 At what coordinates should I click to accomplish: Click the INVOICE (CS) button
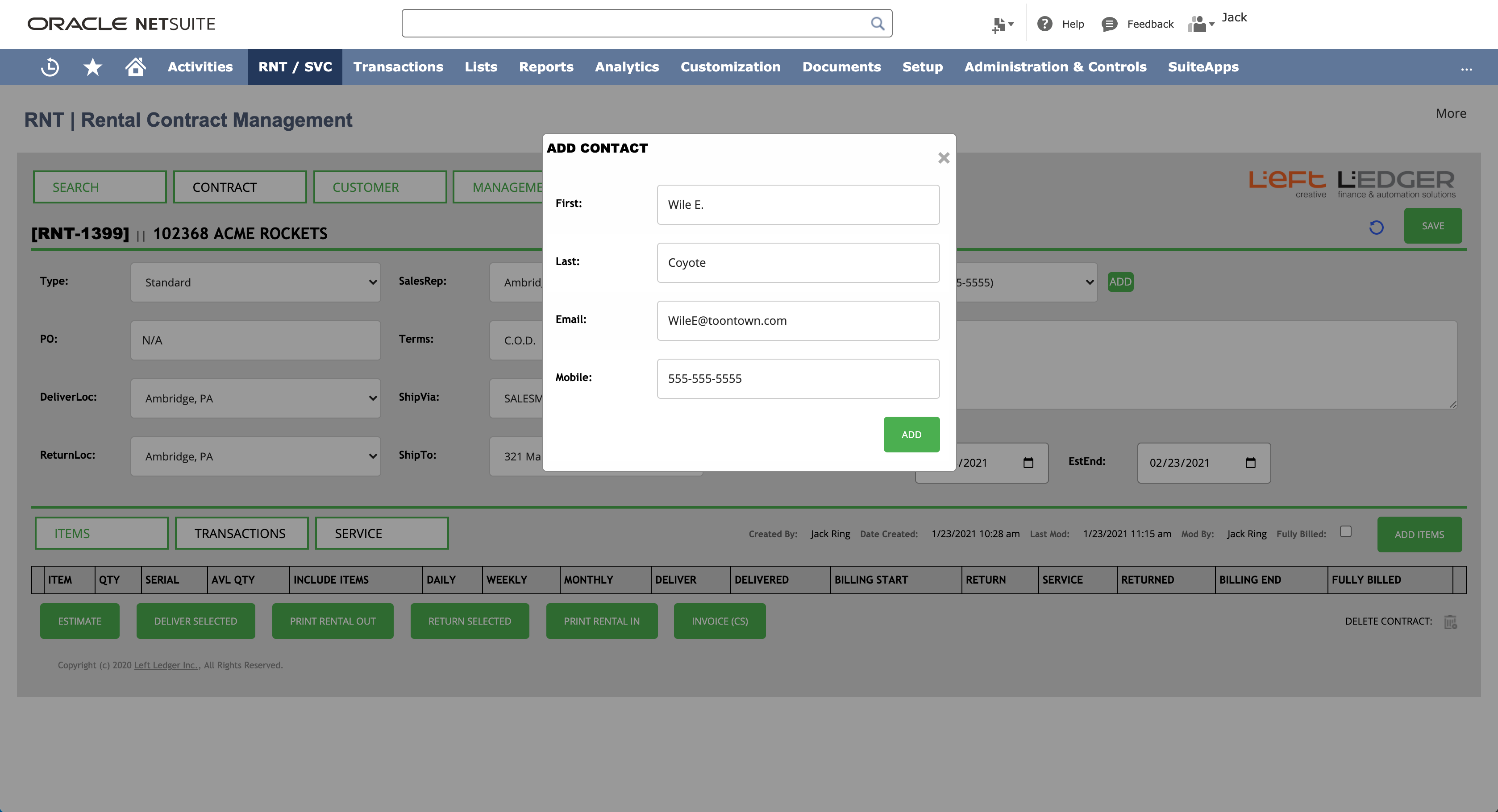720,621
